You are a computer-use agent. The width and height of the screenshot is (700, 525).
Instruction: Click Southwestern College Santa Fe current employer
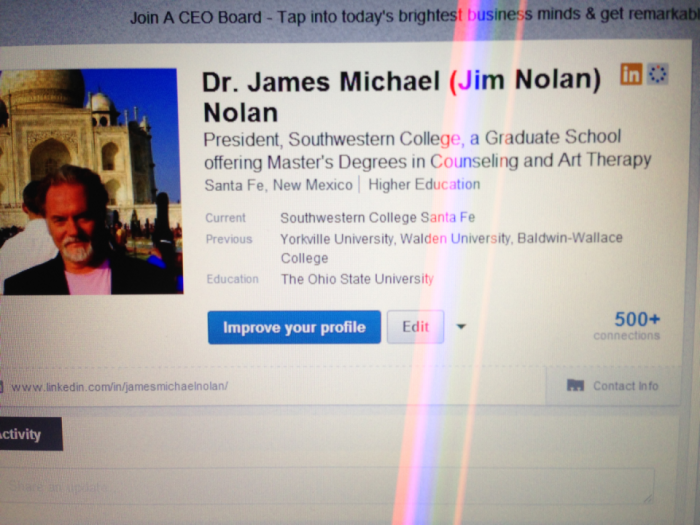pos(378,218)
